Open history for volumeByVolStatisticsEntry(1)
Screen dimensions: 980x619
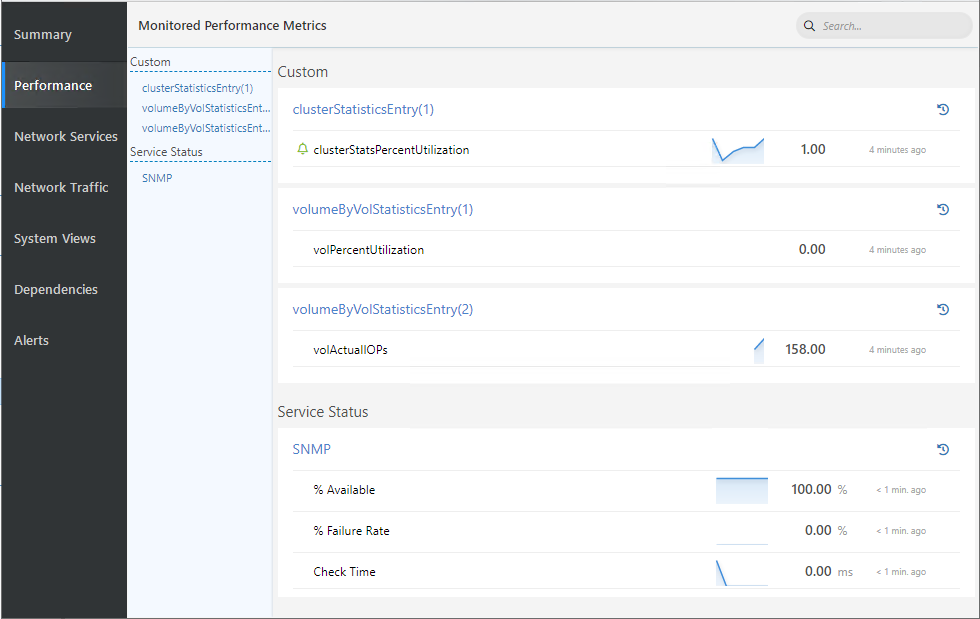tap(943, 209)
